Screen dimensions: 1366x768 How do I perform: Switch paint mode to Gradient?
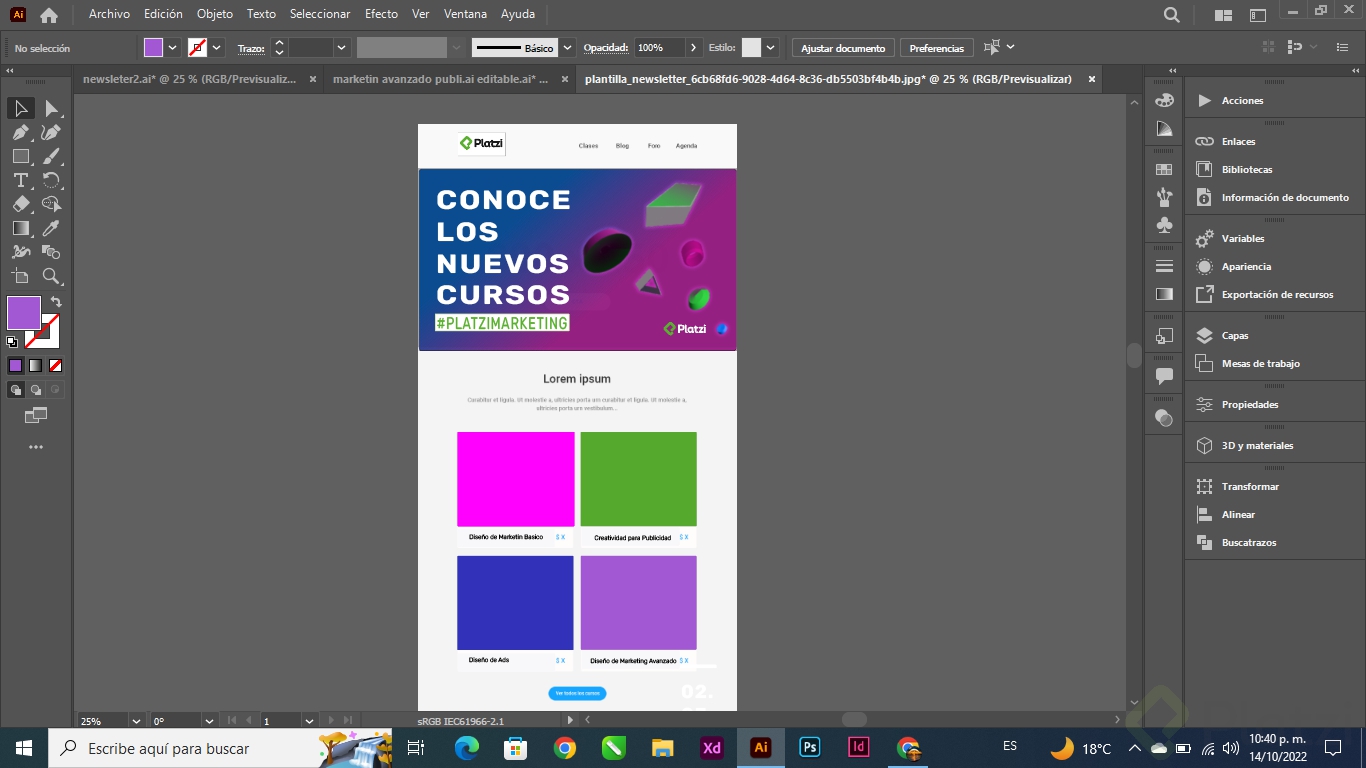pyautogui.click(x=35, y=366)
